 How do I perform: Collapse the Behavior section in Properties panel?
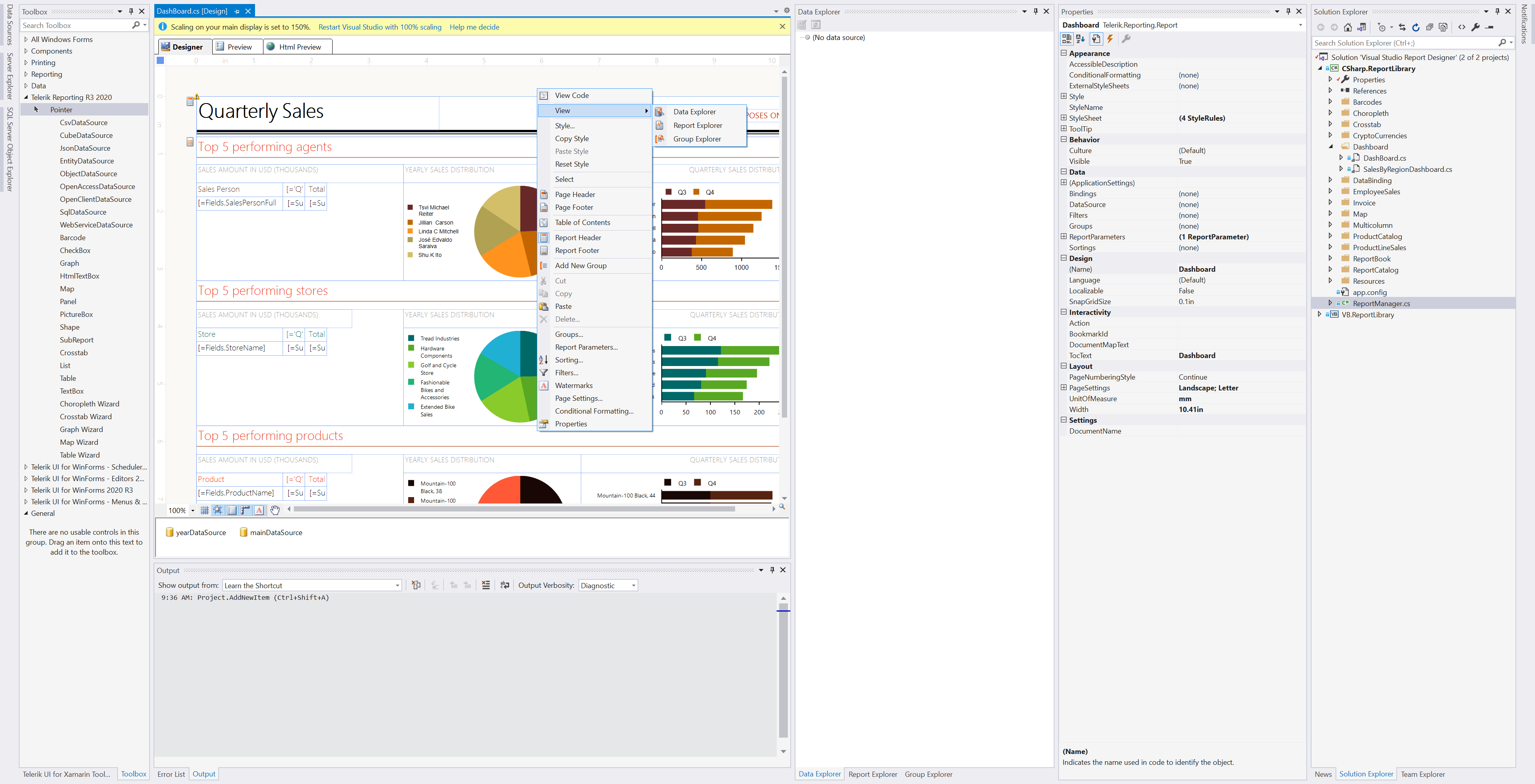[x=1064, y=139]
